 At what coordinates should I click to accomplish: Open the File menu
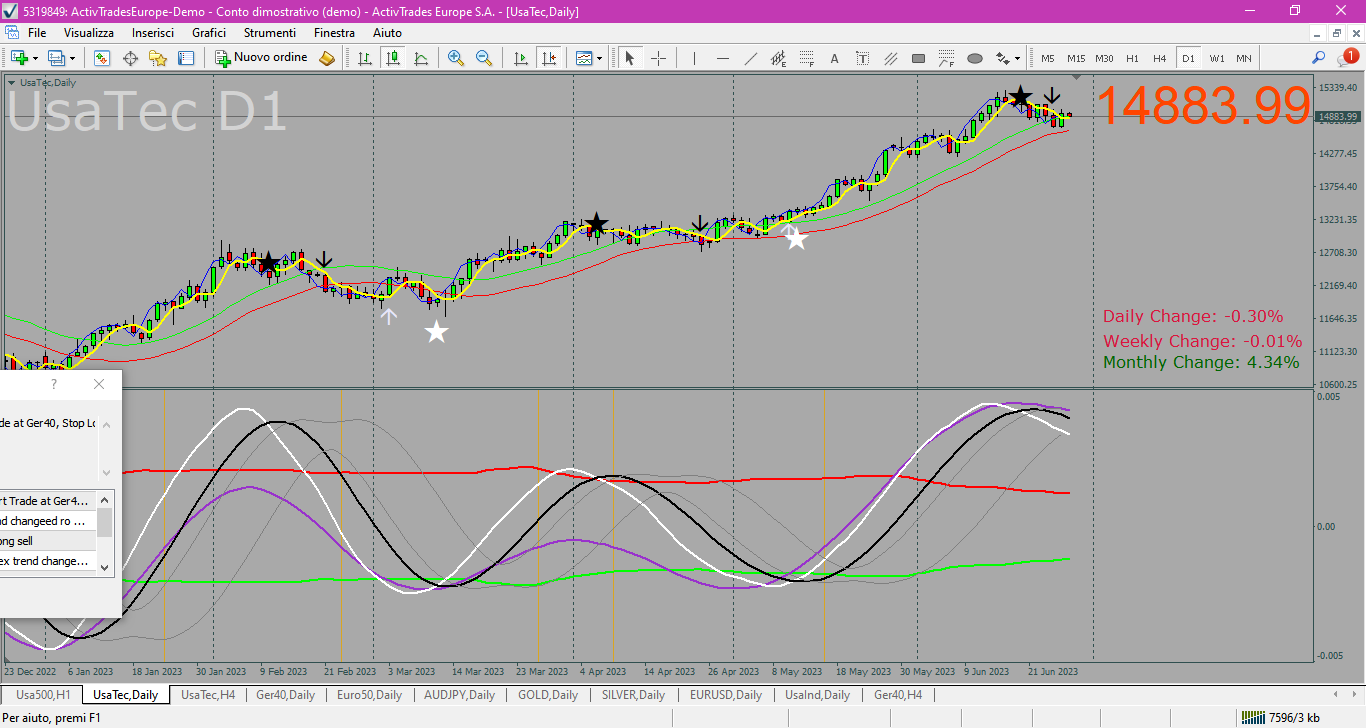(x=37, y=33)
